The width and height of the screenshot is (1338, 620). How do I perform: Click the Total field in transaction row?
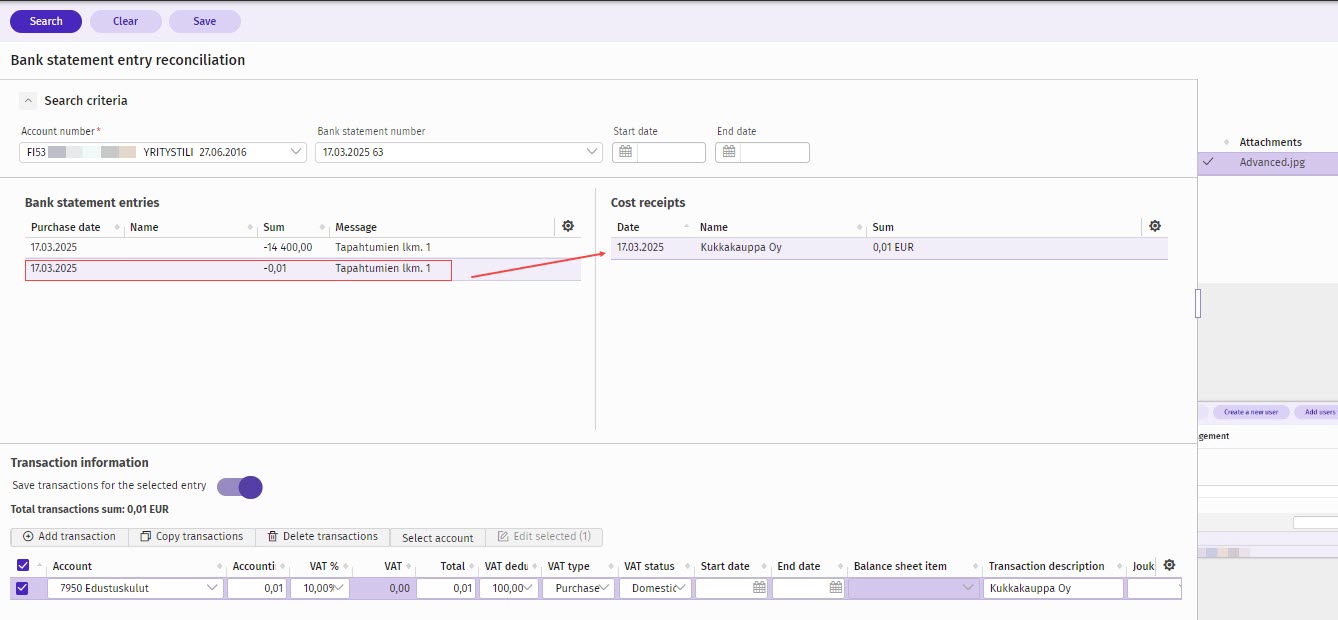pyautogui.click(x=446, y=588)
